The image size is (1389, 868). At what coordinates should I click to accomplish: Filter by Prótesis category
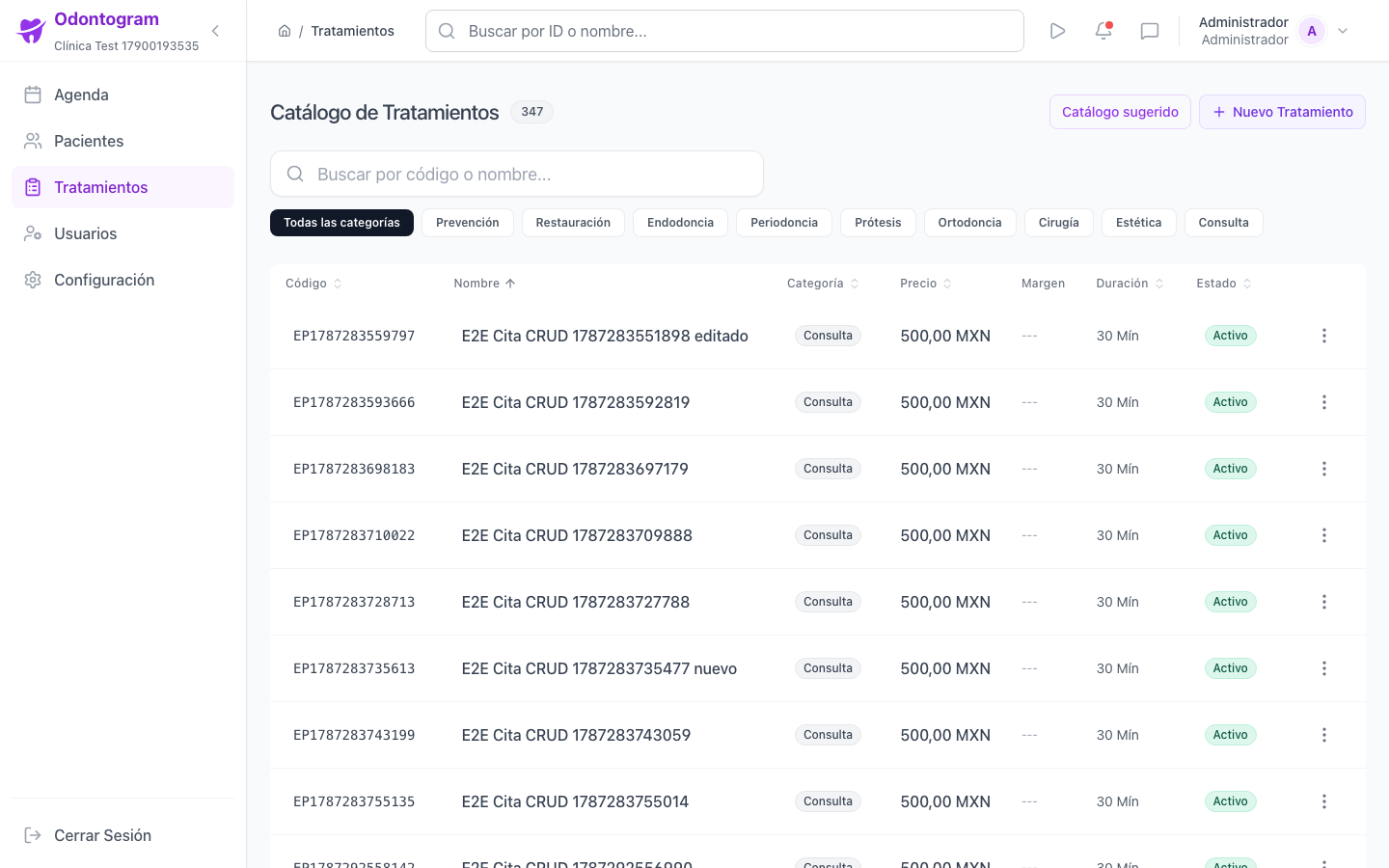(x=878, y=223)
